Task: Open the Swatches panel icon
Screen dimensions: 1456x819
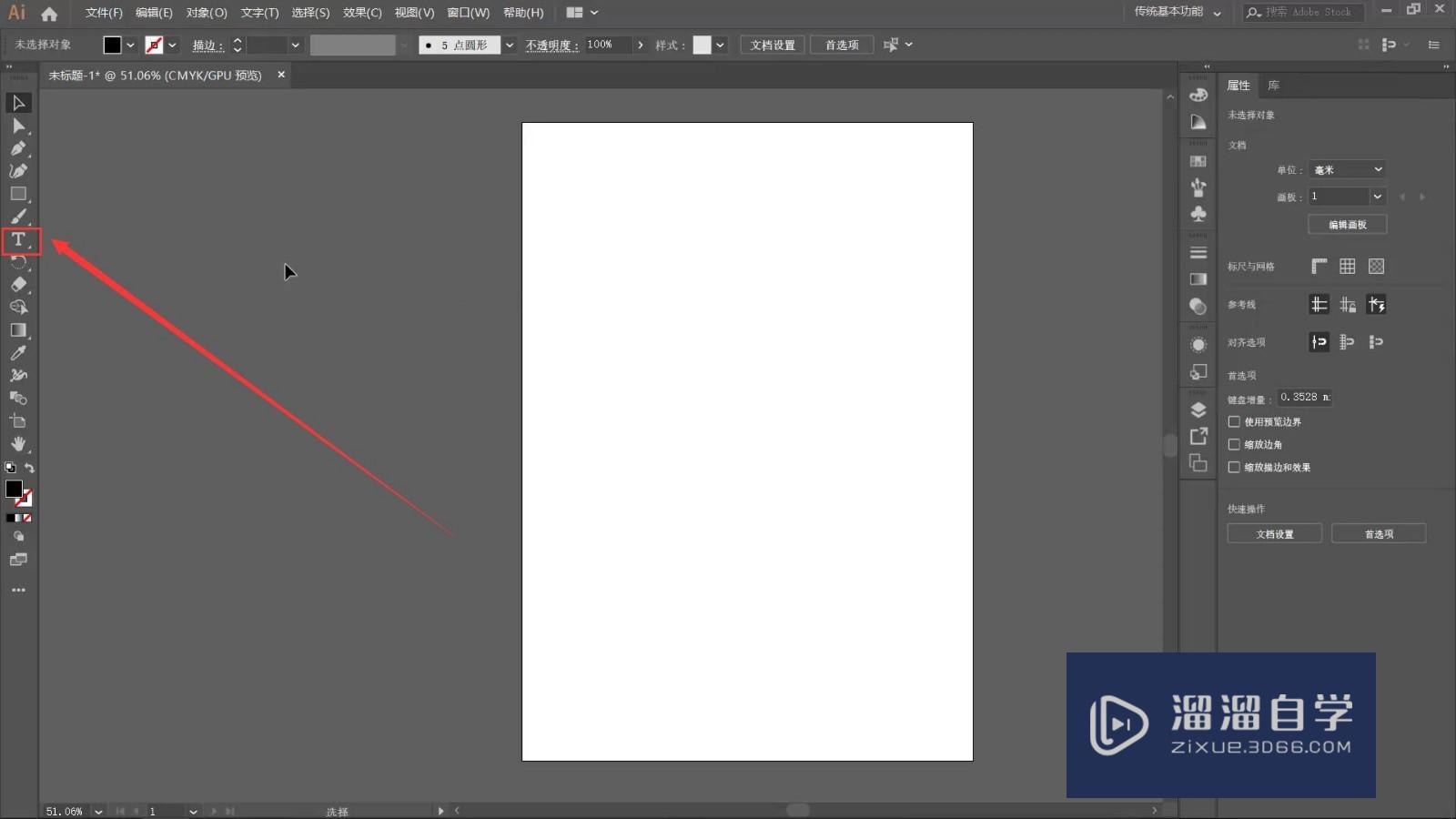Action: click(1198, 161)
